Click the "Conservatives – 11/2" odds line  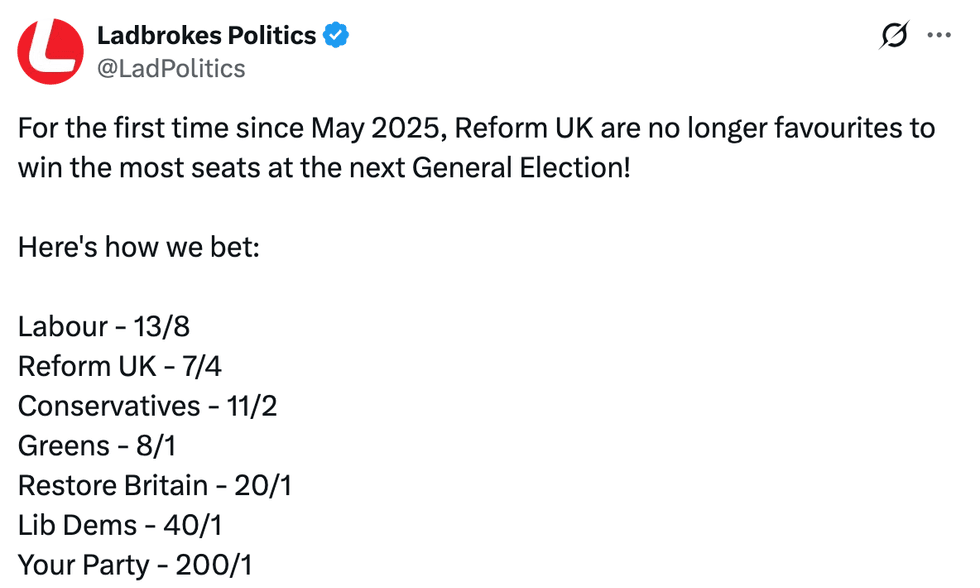click(x=147, y=406)
